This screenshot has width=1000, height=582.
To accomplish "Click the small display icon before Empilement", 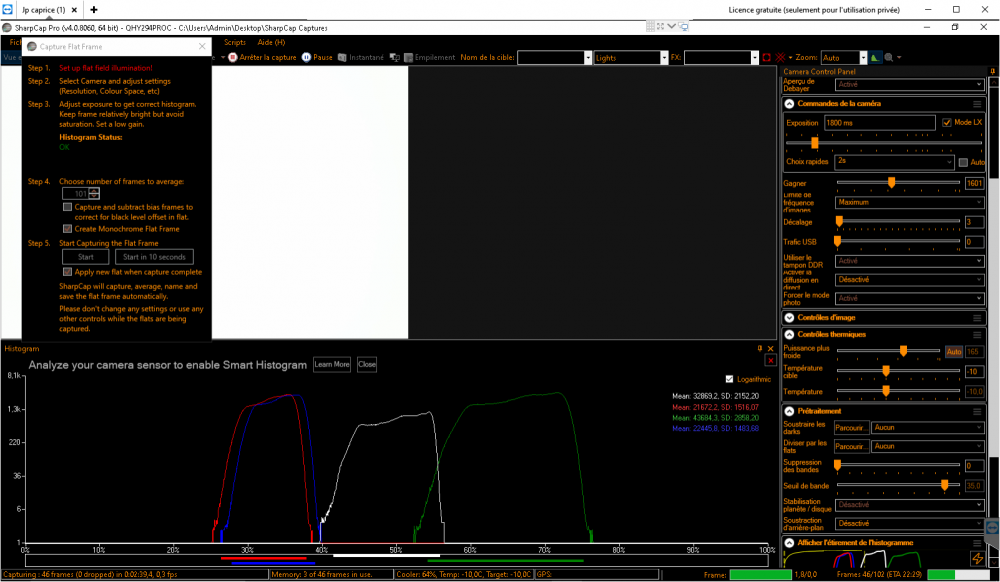I will tap(394, 57).
